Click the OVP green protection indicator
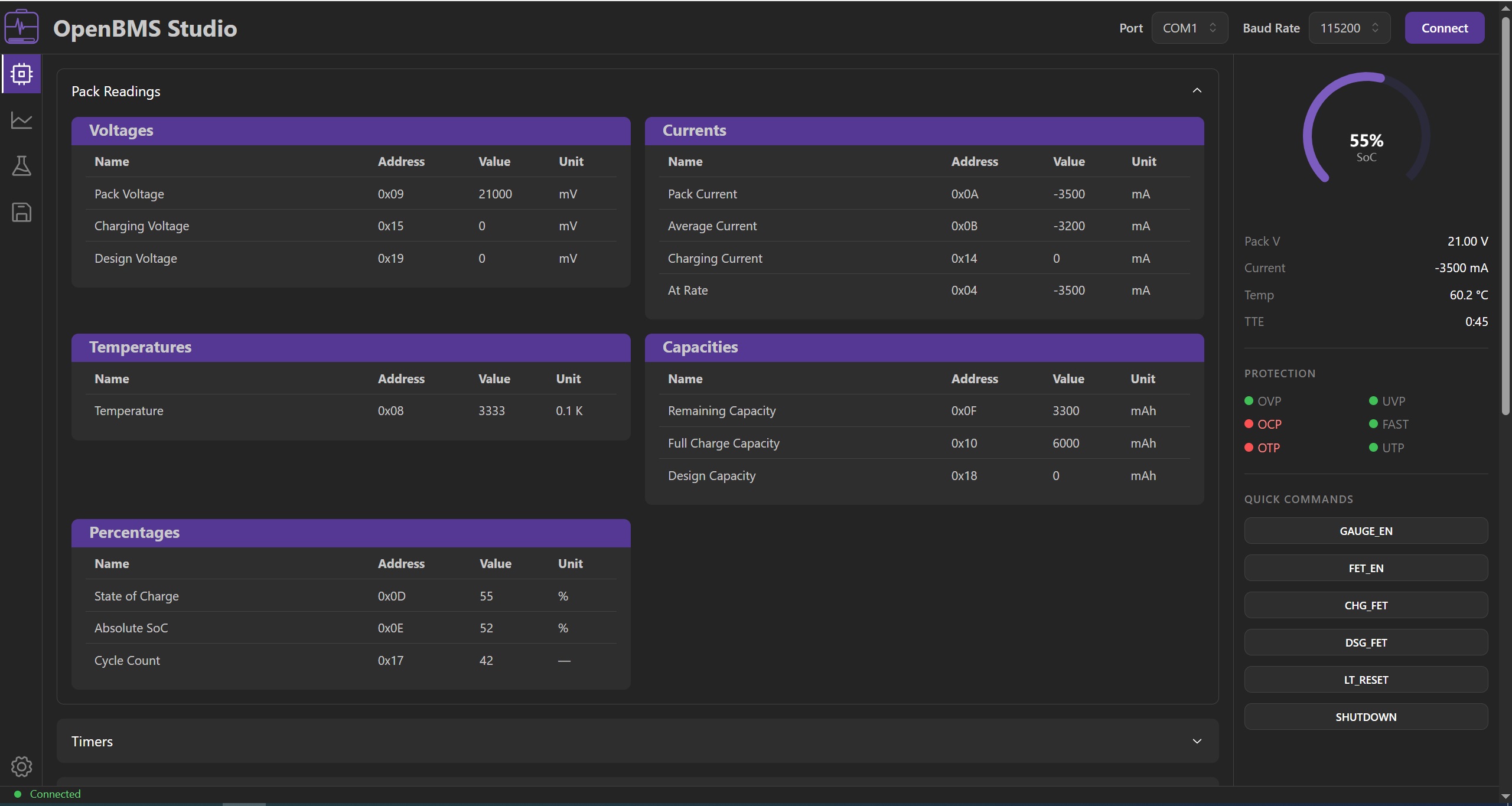1512x806 pixels. (1263, 401)
